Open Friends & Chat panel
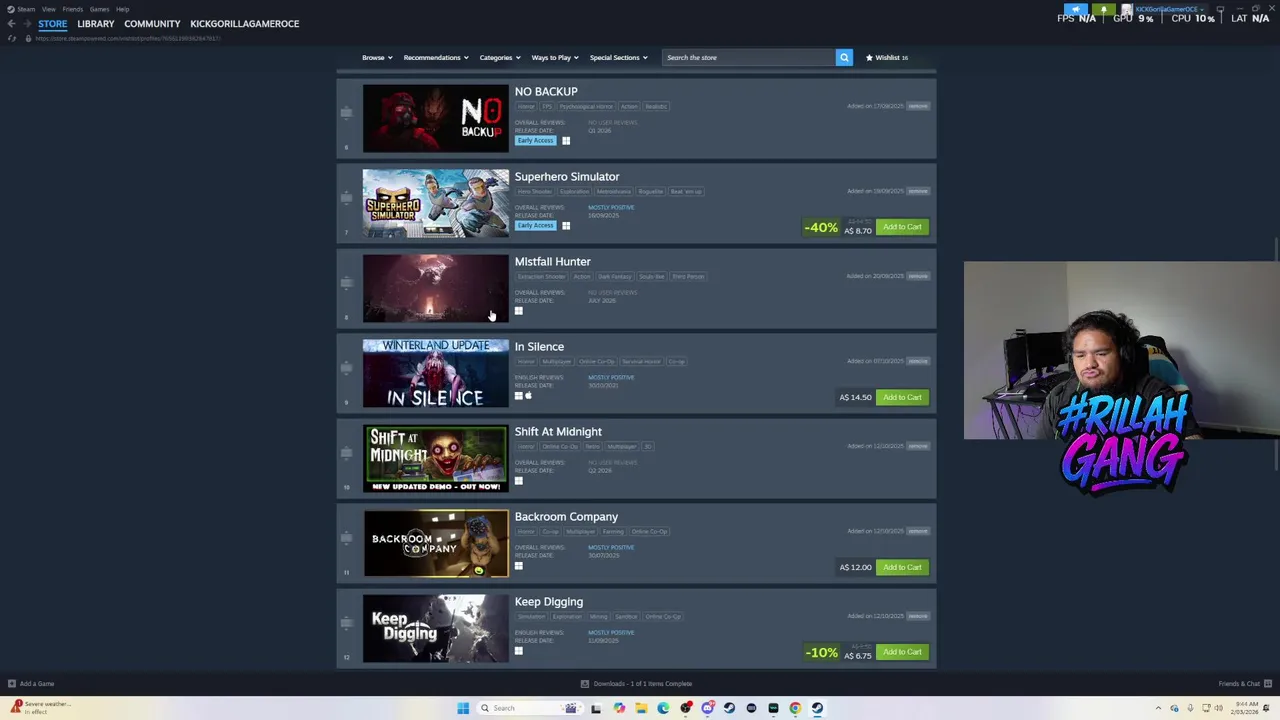 click(x=1244, y=684)
